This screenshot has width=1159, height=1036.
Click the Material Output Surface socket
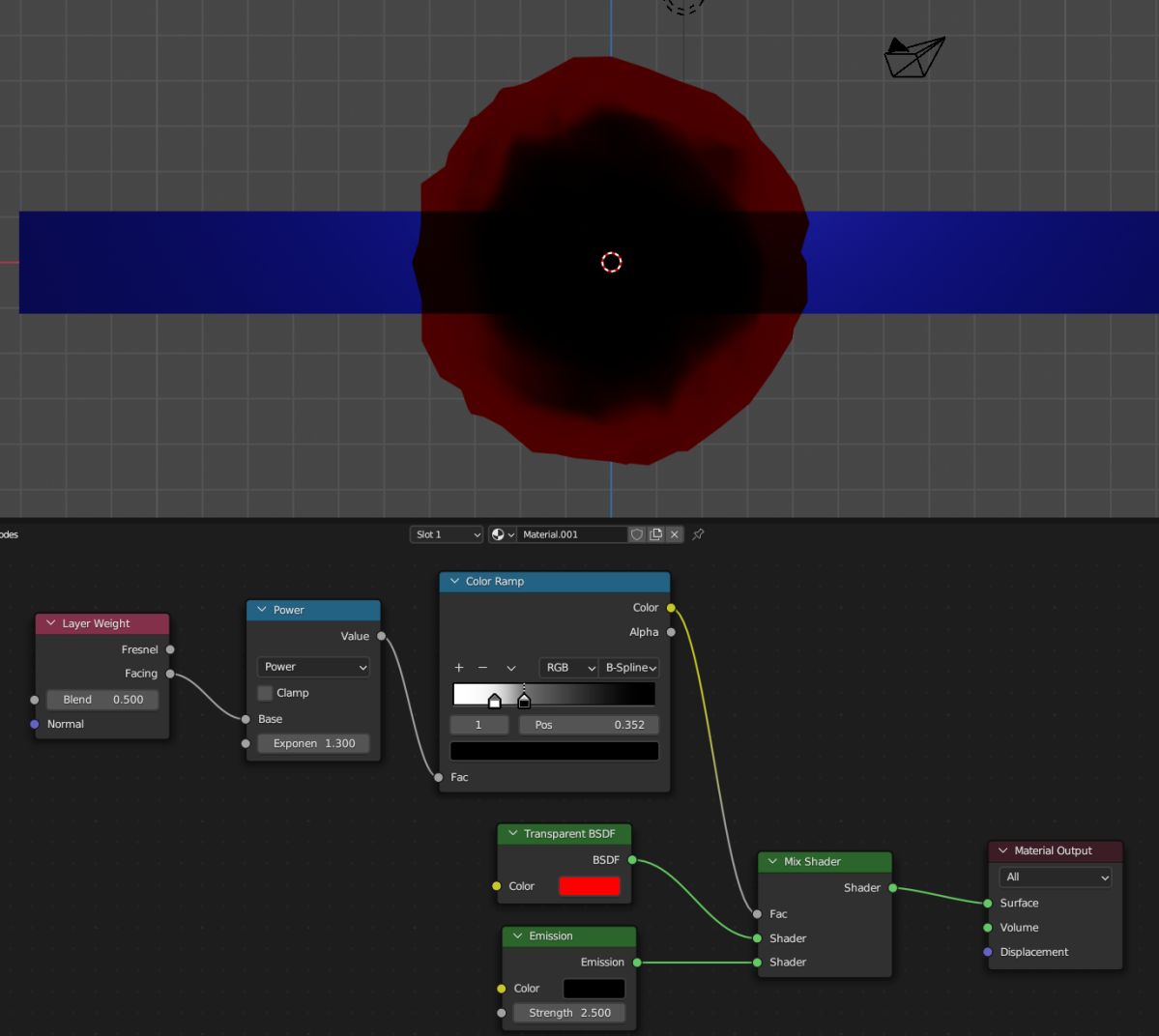click(988, 903)
